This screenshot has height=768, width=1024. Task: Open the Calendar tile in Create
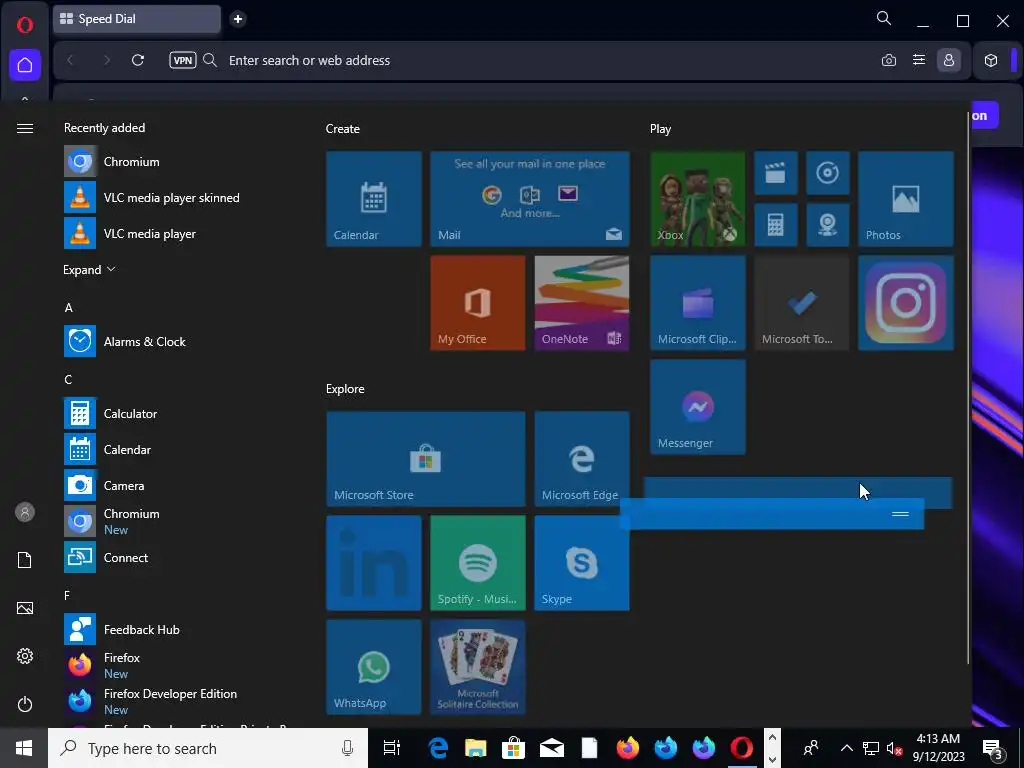coord(374,199)
